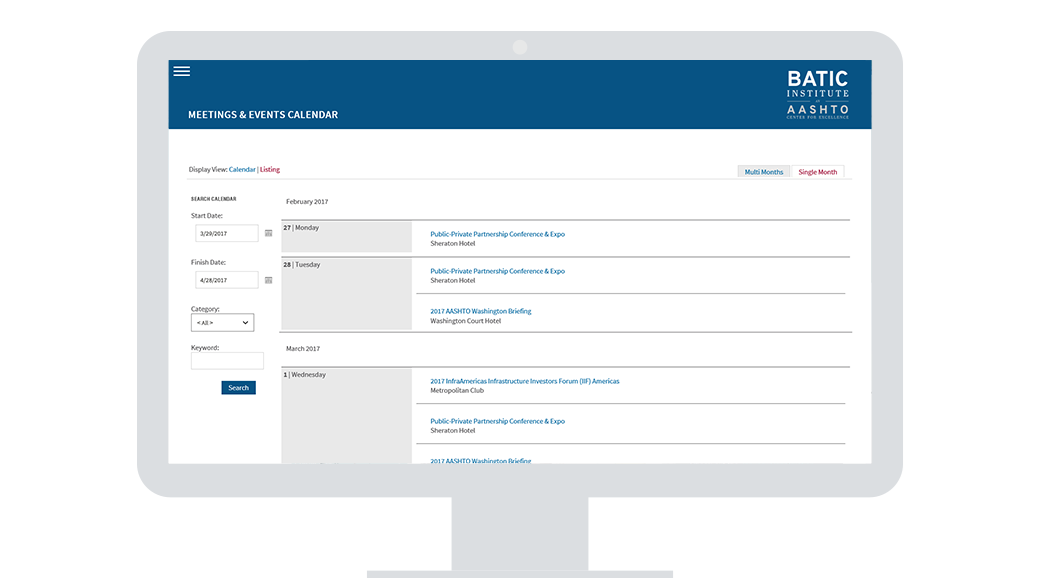Focus the Start Date text field
The width and height of the screenshot is (1040, 587).
(x=226, y=233)
